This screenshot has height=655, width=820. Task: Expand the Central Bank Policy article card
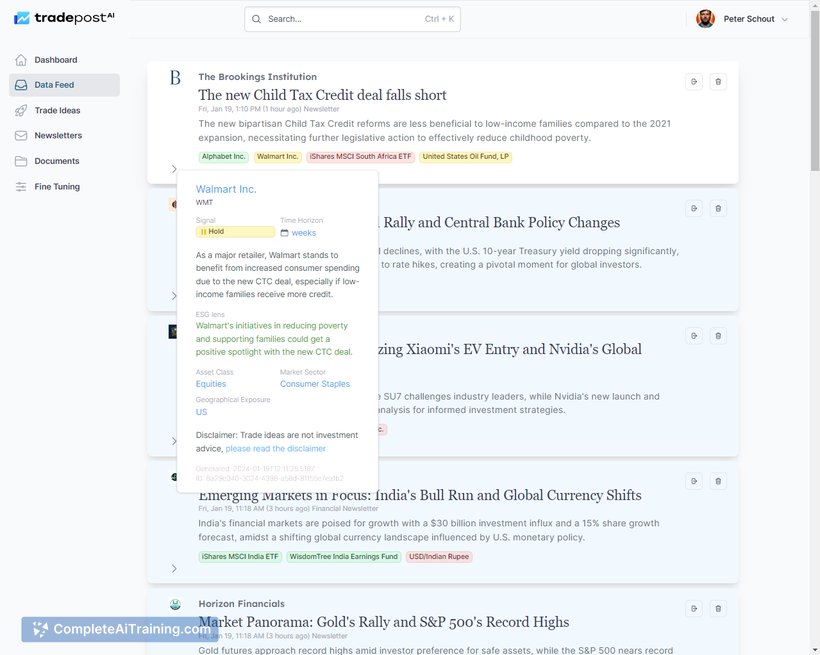(x=174, y=296)
